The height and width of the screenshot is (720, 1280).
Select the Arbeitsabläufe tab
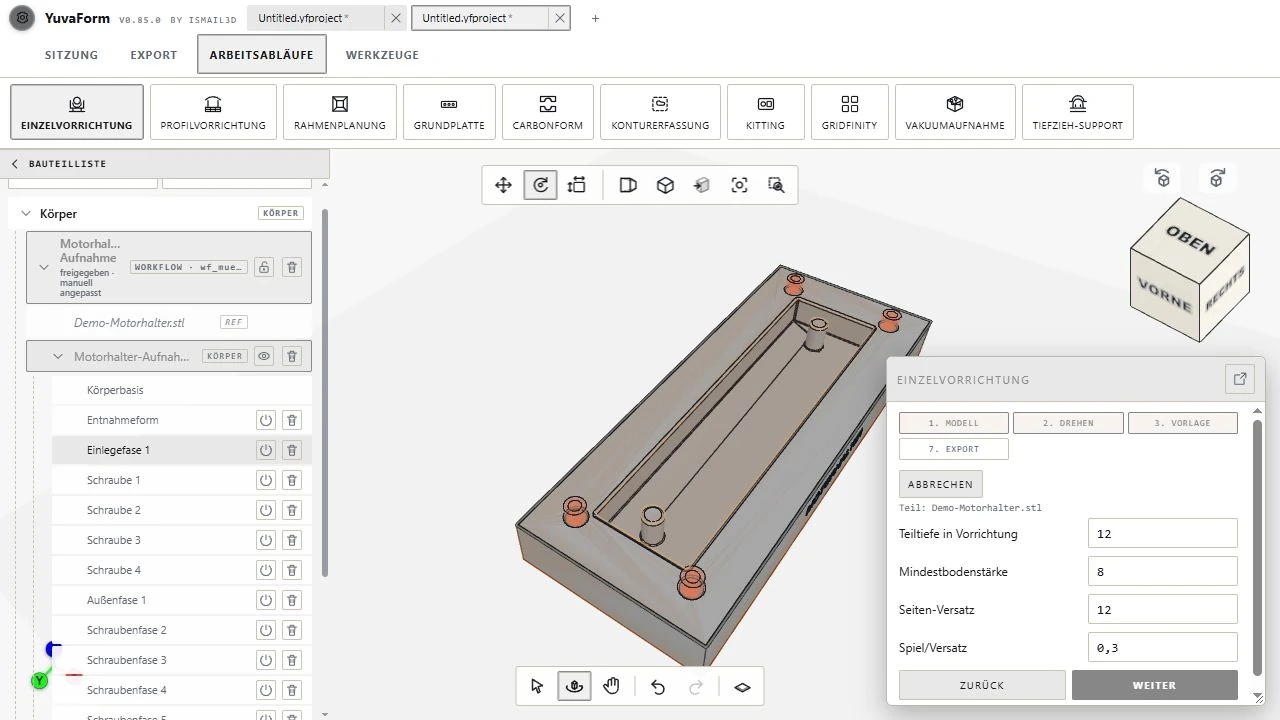pyautogui.click(x=262, y=55)
